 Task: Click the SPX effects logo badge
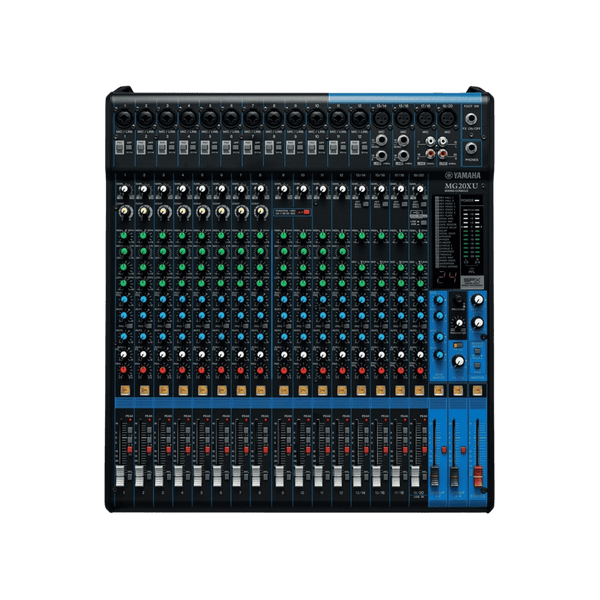pyautogui.click(x=472, y=282)
